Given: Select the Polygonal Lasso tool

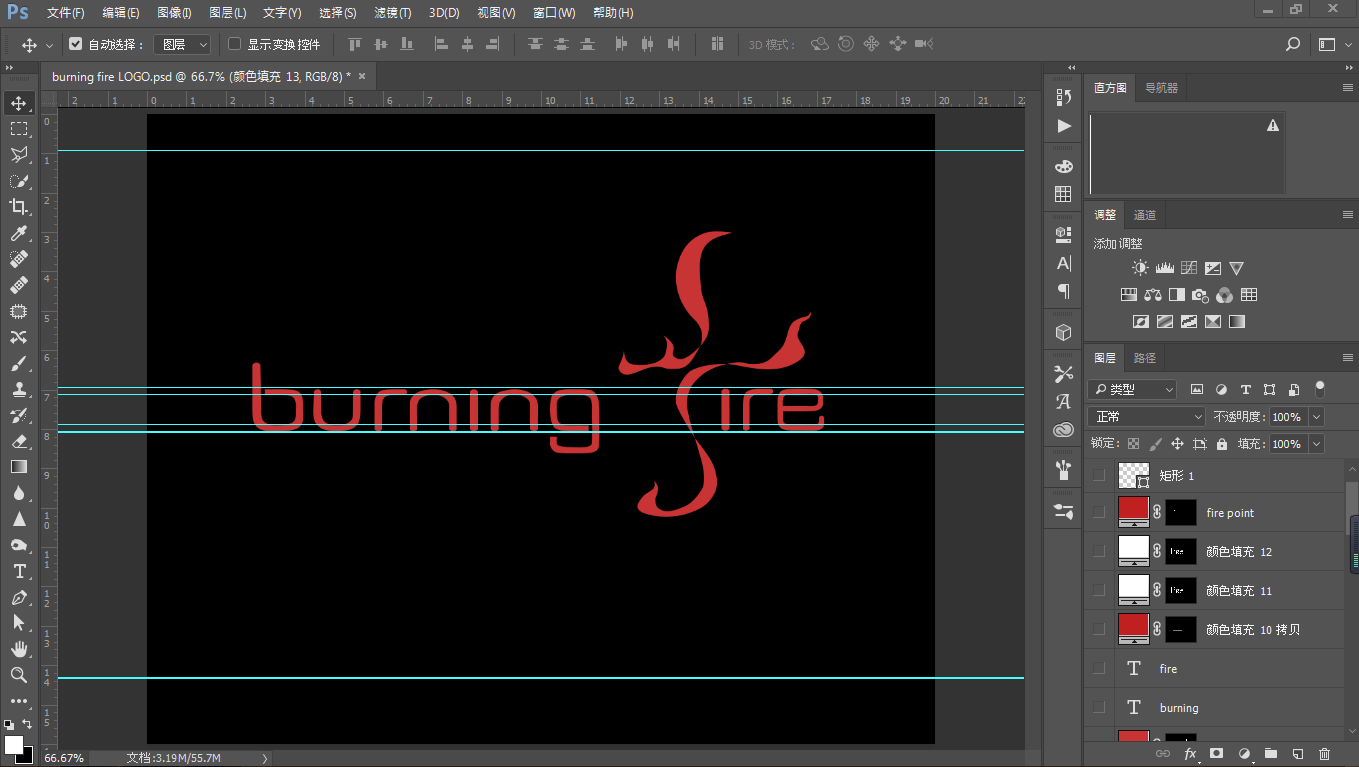Looking at the screenshot, I should pos(18,155).
